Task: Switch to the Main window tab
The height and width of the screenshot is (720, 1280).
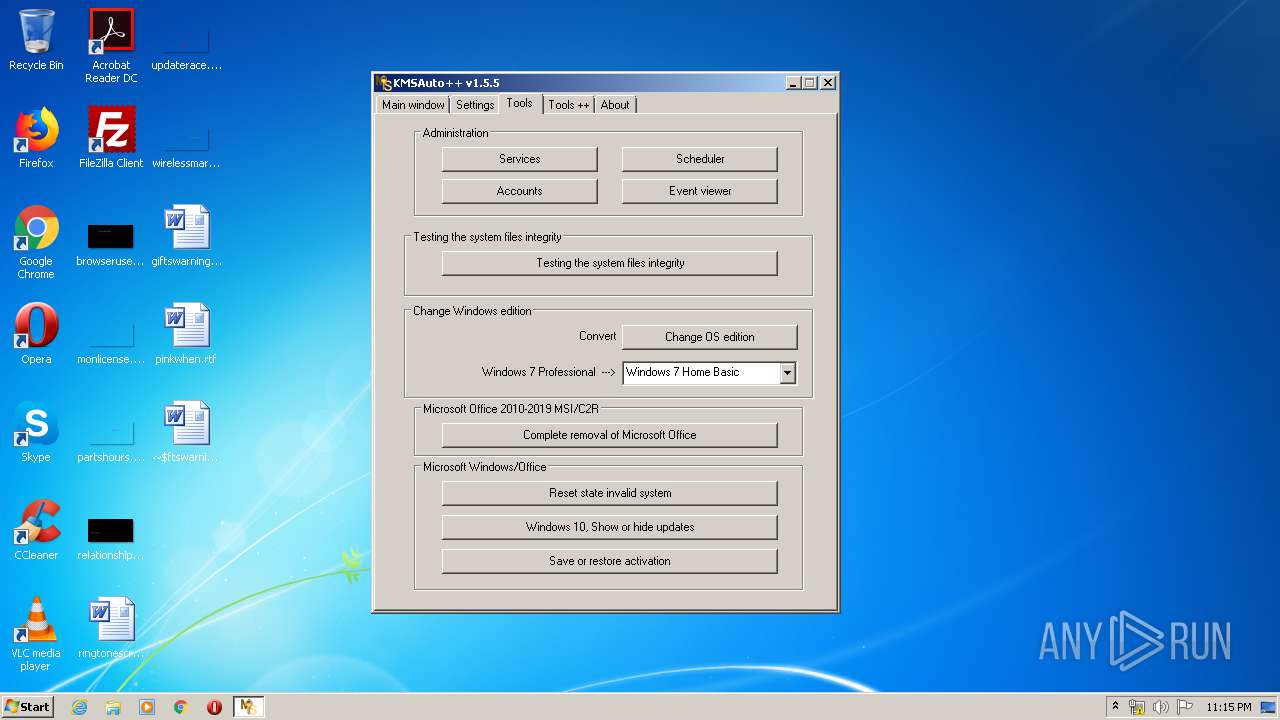Action: pyautogui.click(x=413, y=105)
